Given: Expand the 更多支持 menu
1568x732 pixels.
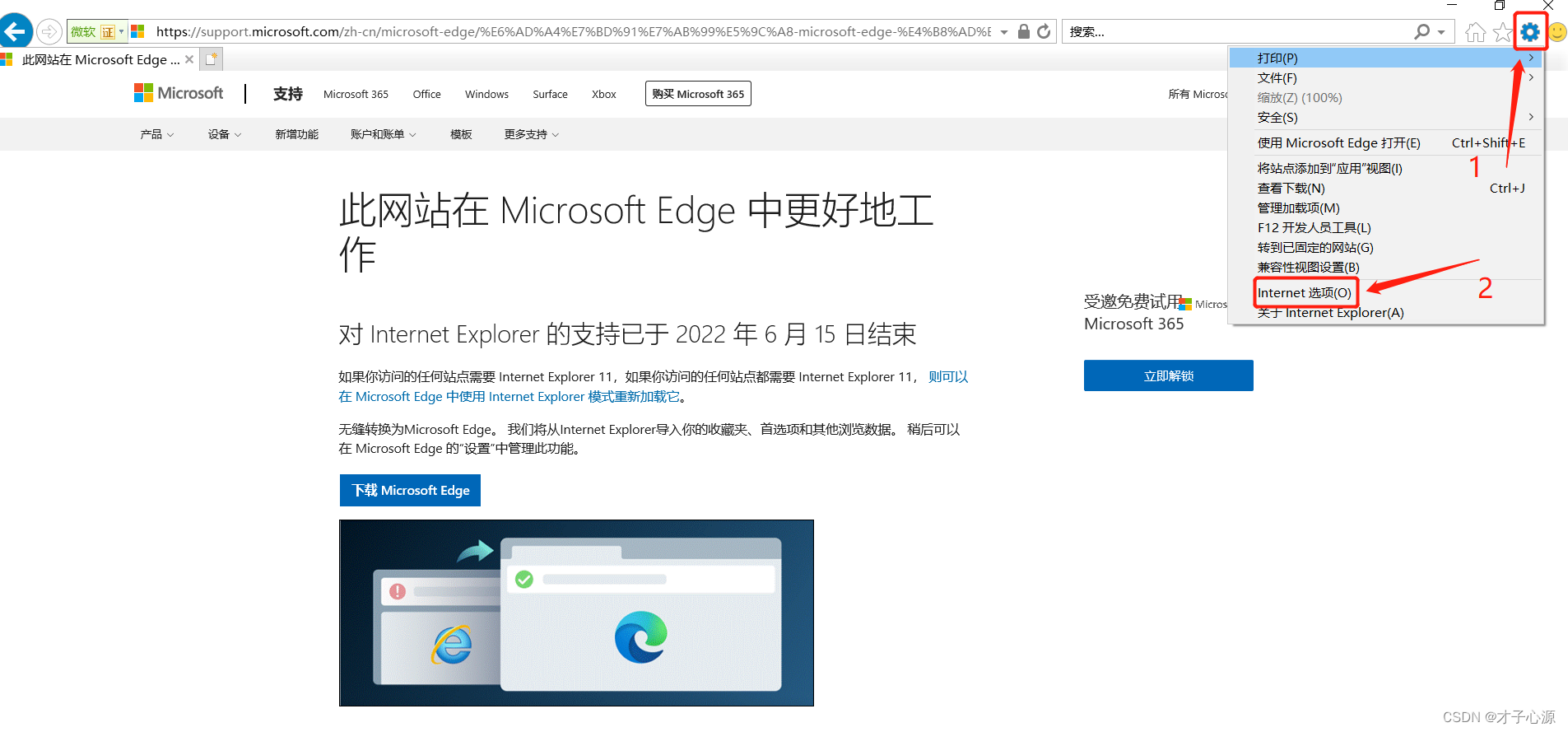Looking at the screenshot, I should (x=531, y=134).
